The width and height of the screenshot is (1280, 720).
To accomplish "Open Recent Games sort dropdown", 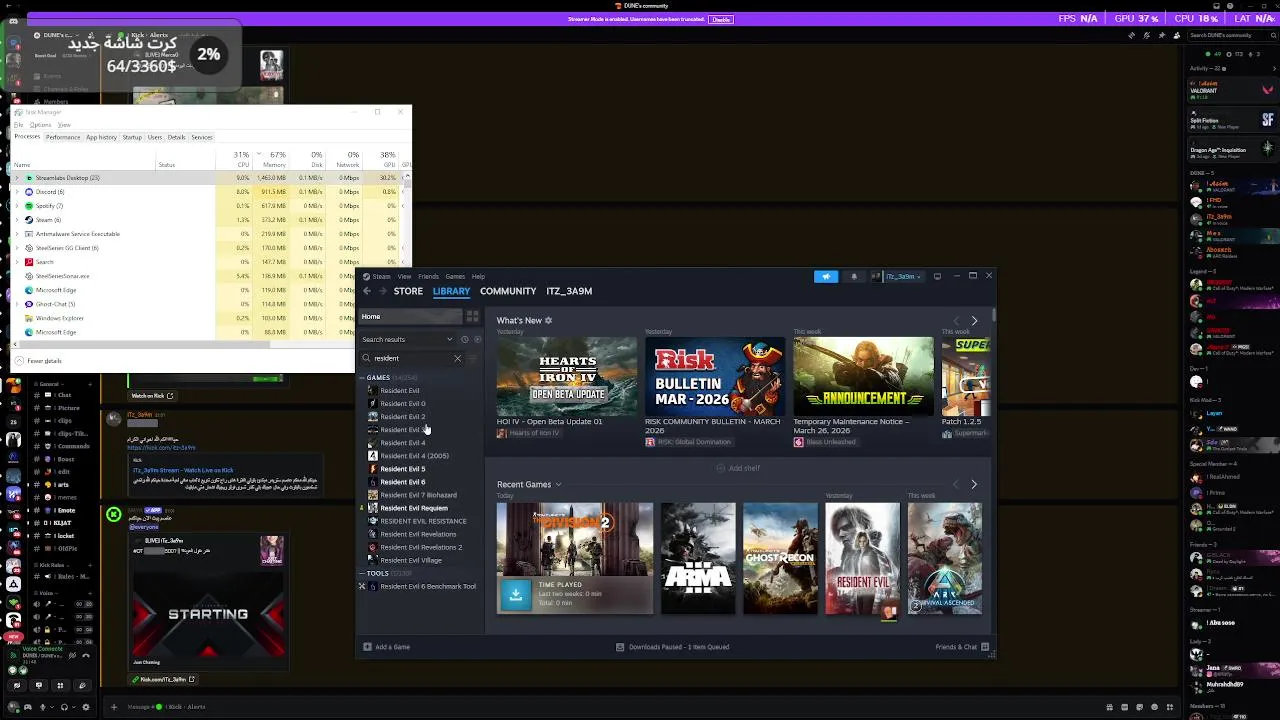I will click(558, 485).
